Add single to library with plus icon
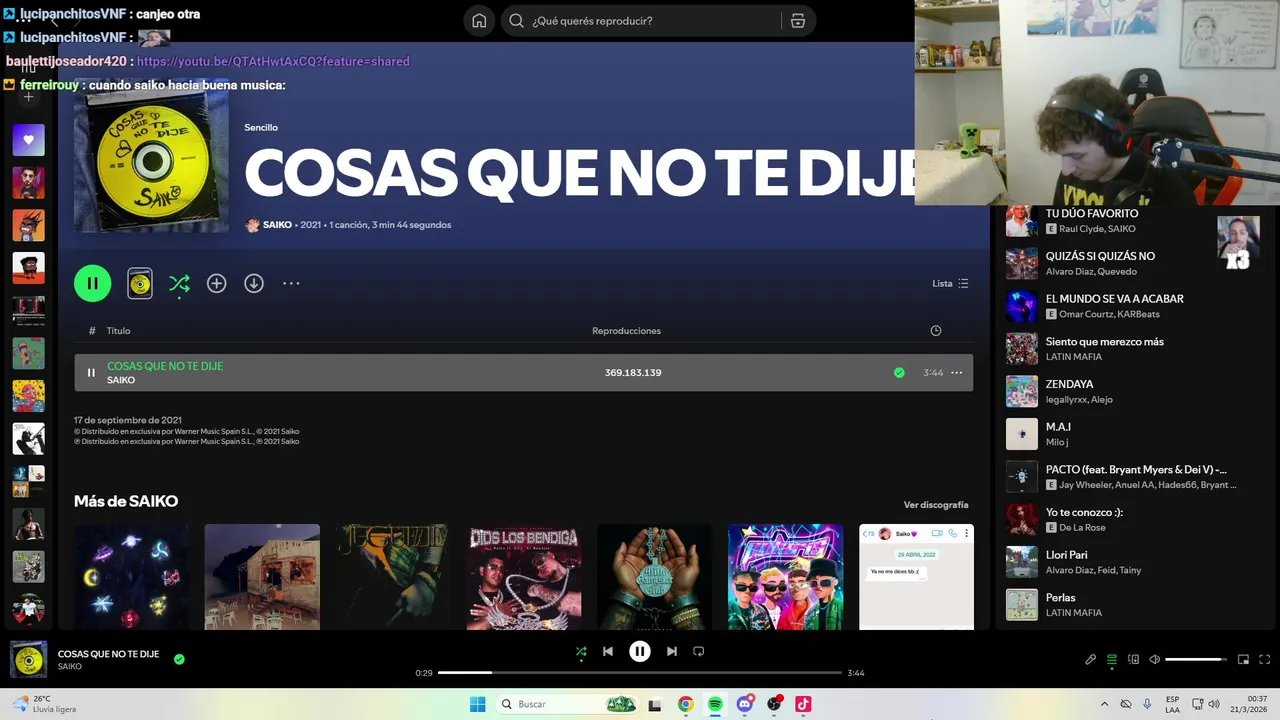 (216, 284)
